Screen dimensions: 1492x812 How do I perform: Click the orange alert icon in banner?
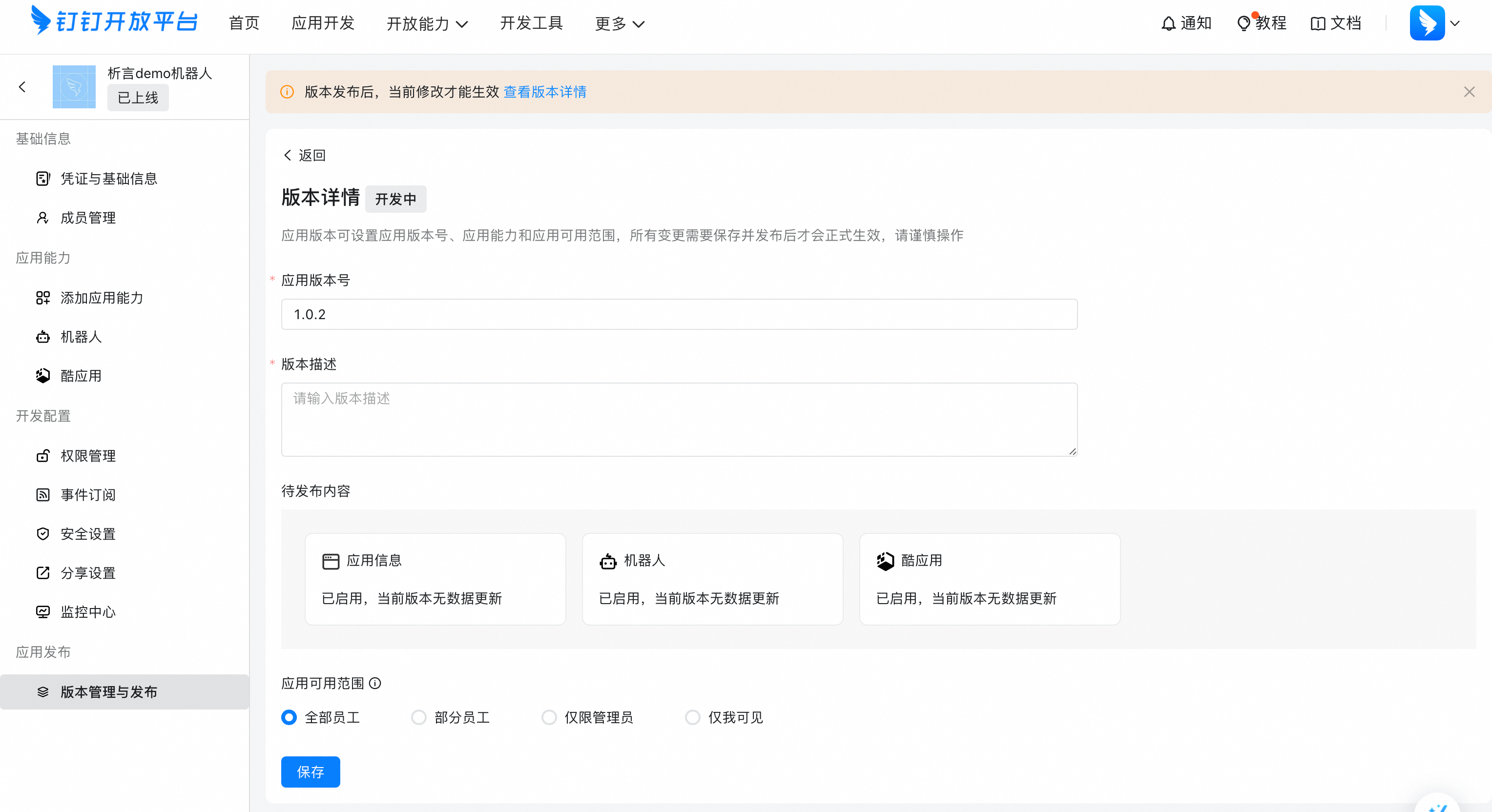287,92
